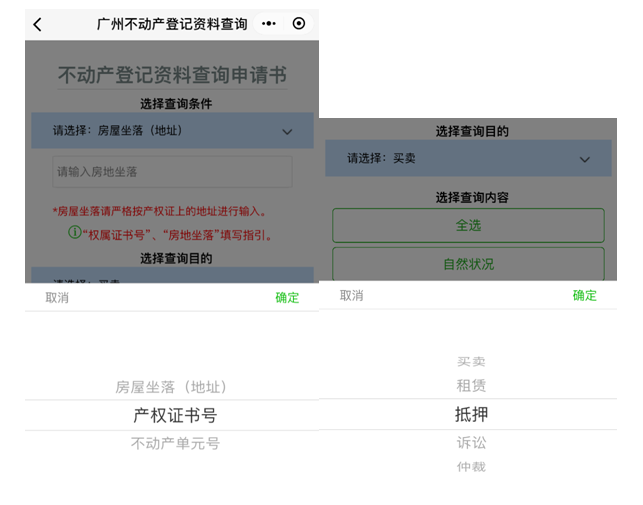Expand the 房屋坐落（地址）dropdown chevron
Screen dimensions: 643x505
287,131
